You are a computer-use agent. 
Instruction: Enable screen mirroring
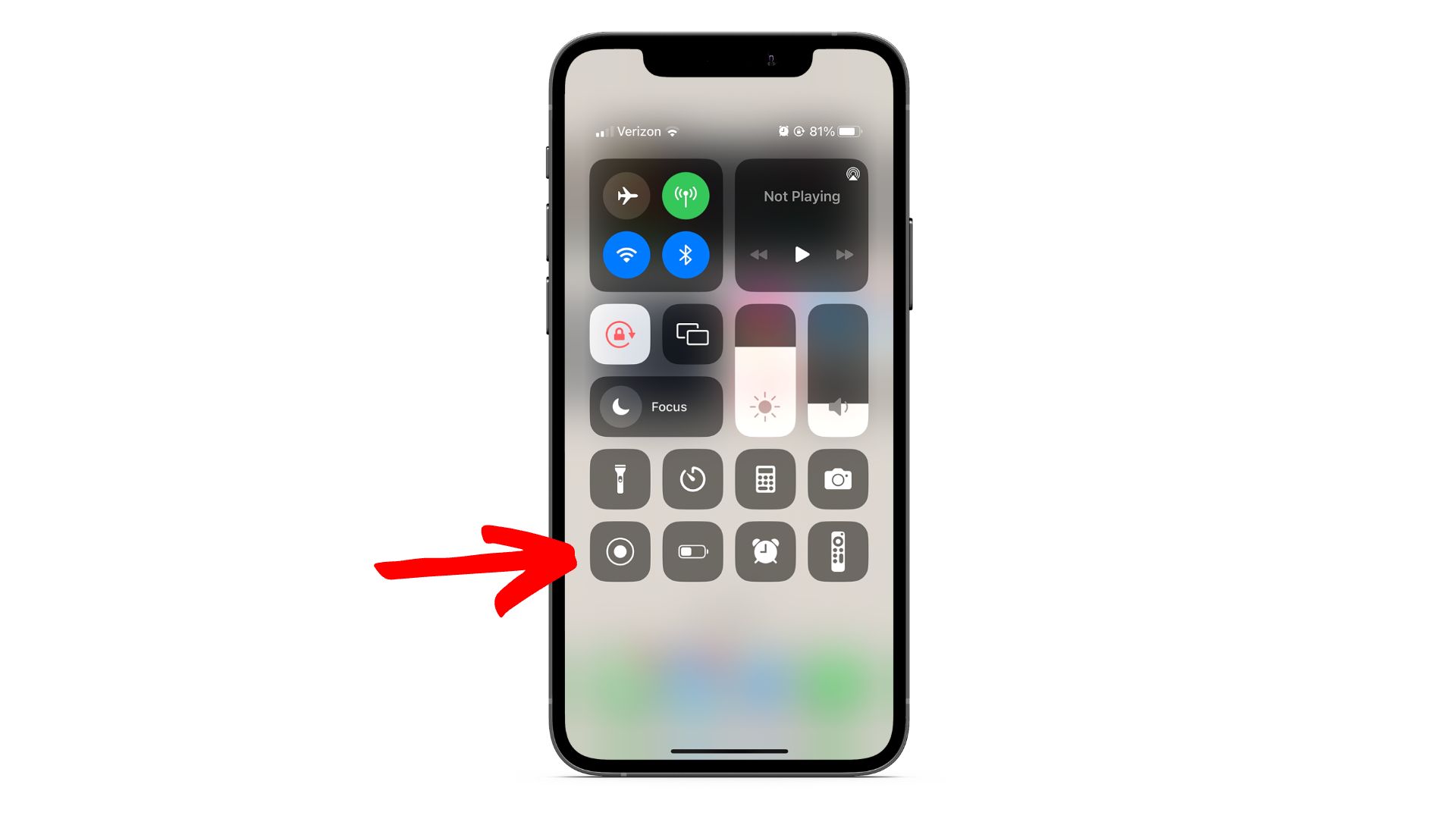(x=692, y=335)
